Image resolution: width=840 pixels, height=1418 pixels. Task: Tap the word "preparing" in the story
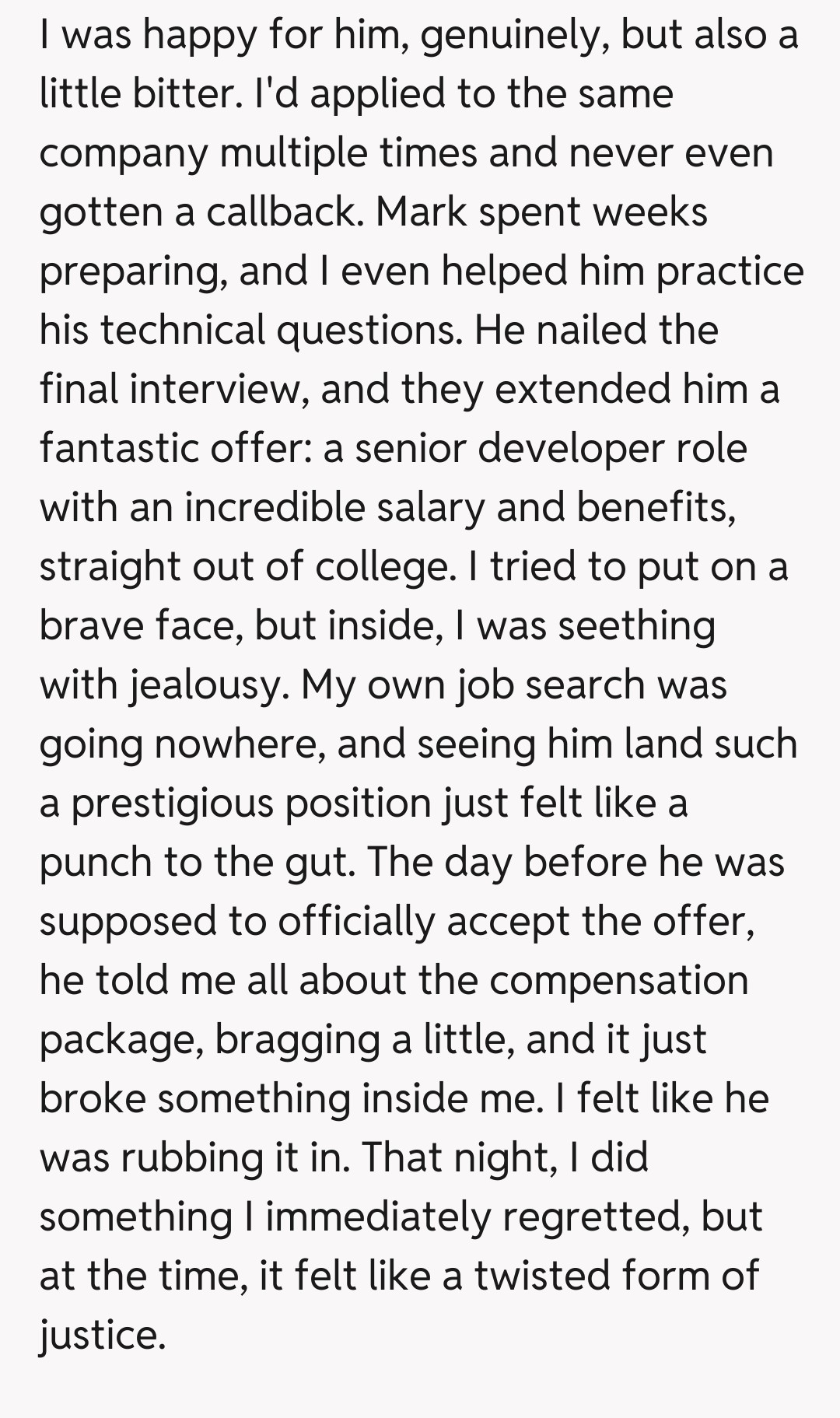click(133, 271)
